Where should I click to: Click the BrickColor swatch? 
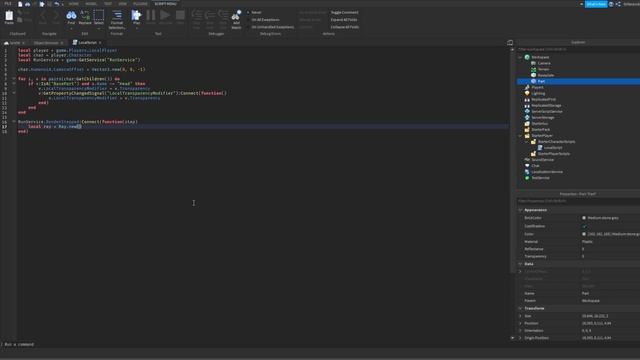point(584,218)
